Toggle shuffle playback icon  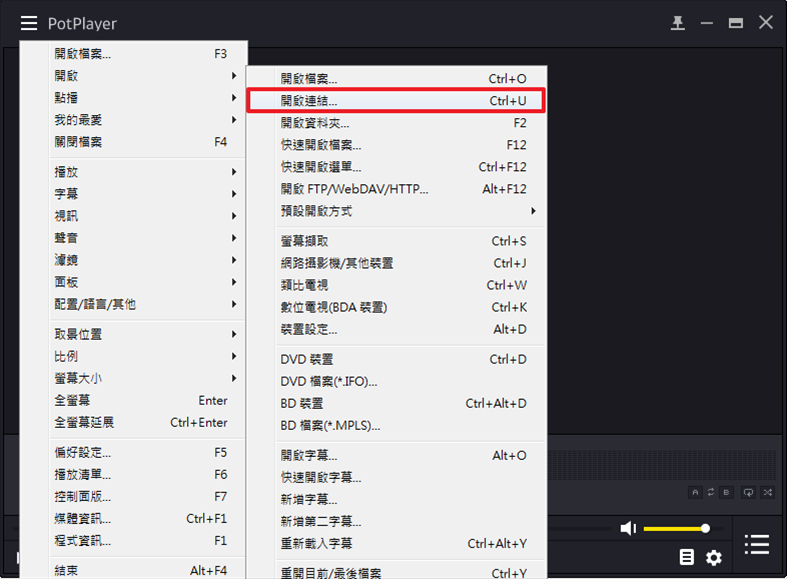(x=767, y=492)
